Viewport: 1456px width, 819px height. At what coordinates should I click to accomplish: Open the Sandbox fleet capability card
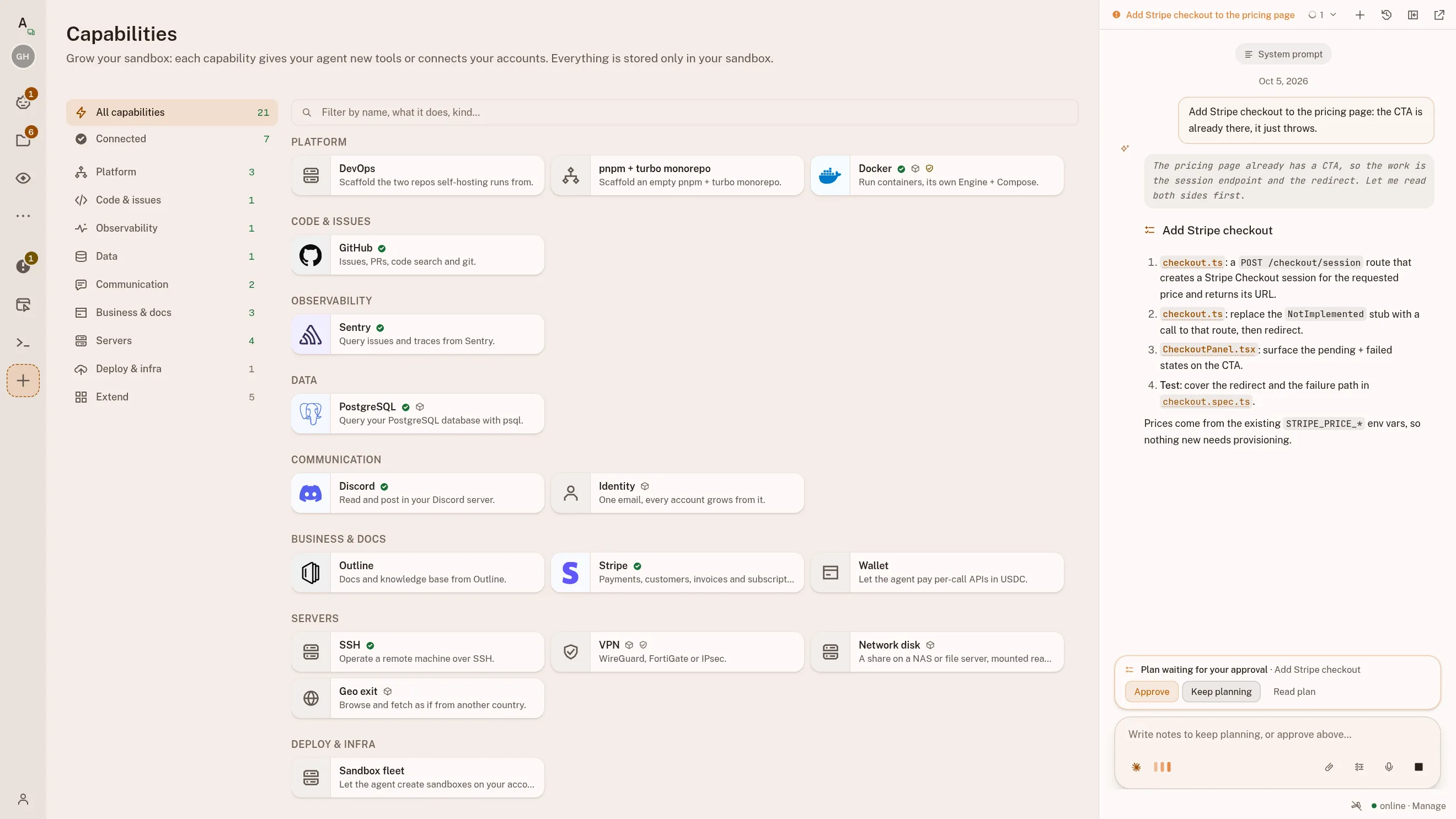click(417, 778)
